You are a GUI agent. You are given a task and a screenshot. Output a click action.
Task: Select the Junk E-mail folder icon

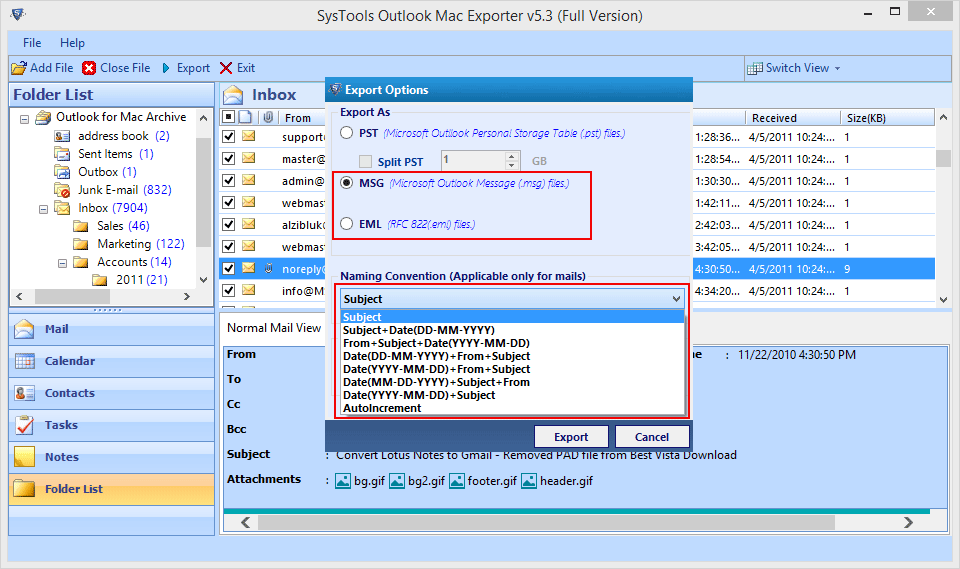[62, 190]
